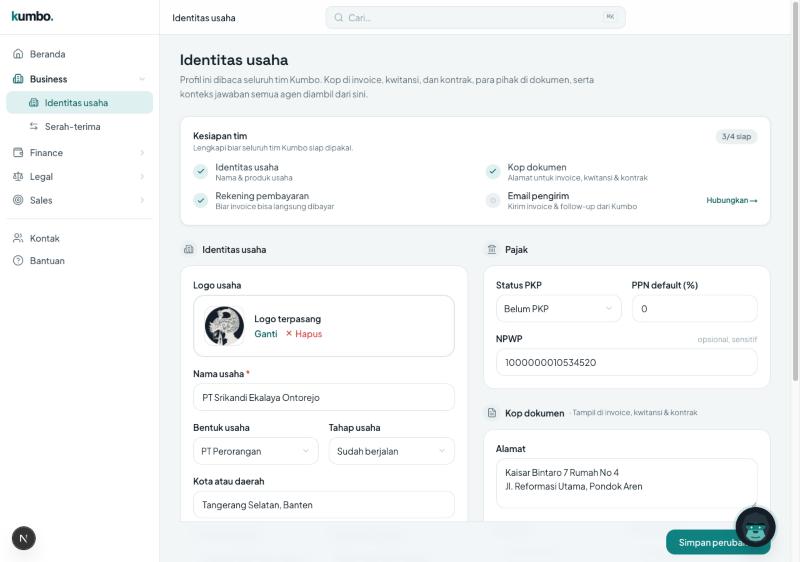Click Hapus to remove logo
Screen dimensions: 800x562
pyautogui.click(x=308, y=334)
